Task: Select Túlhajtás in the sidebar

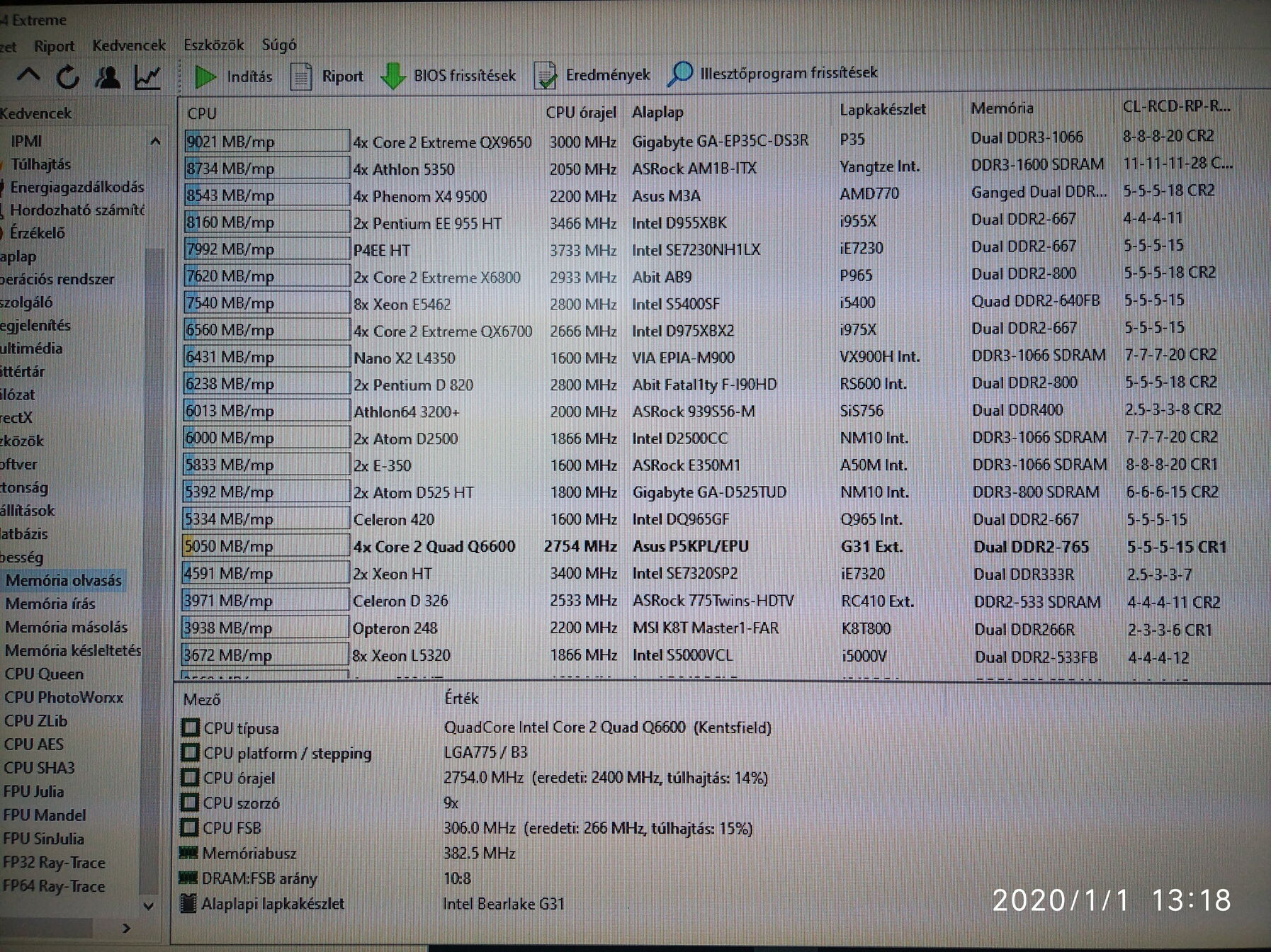Action: click(40, 164)
